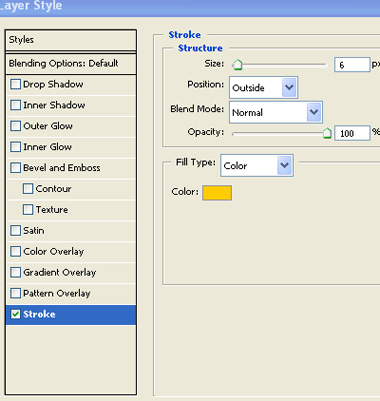This screenshot has width=380, height=401.
Task: Open the yellow stroke Color swatch
Action: [x=217, y=193]
